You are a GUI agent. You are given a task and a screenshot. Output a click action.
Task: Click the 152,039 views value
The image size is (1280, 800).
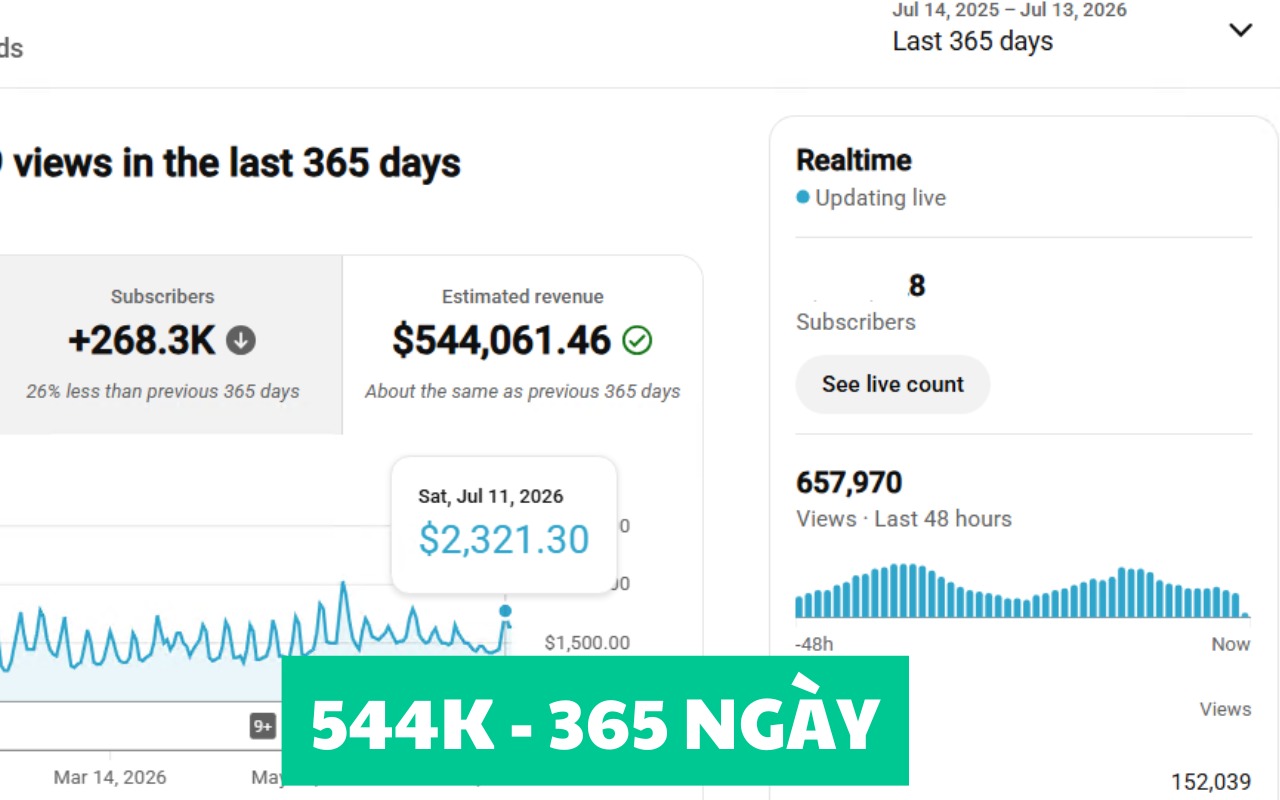coord(1211,782)
